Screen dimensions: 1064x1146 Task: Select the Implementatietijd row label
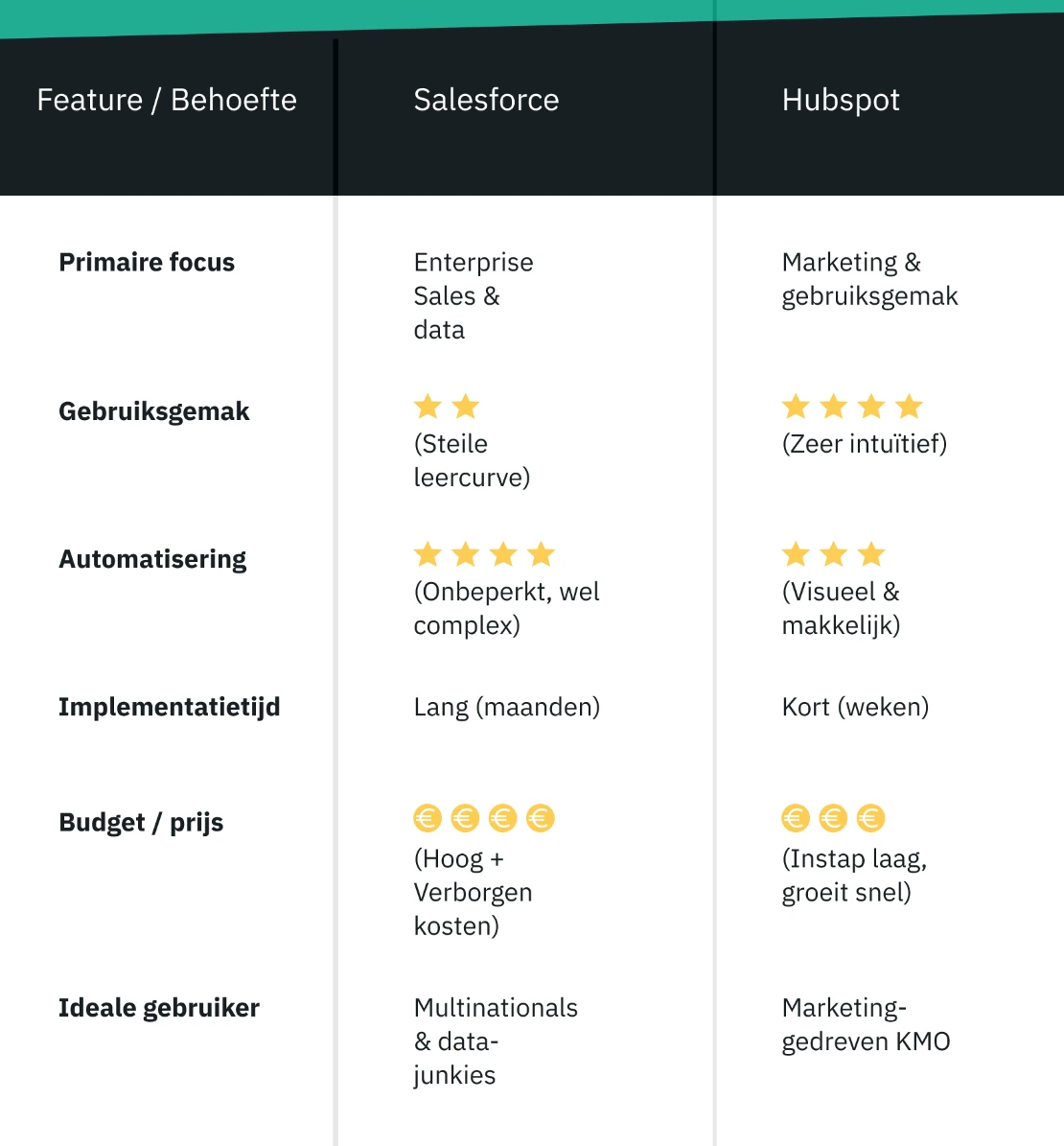tap(169, 707)
